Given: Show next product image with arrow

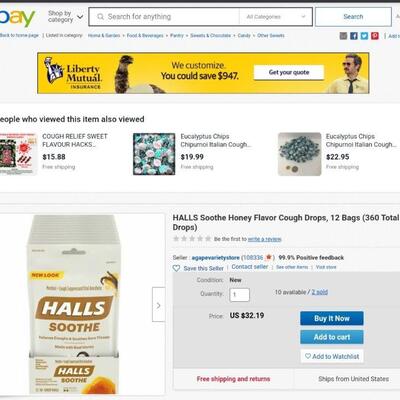Looking at the screenshot, I should 159,305.
